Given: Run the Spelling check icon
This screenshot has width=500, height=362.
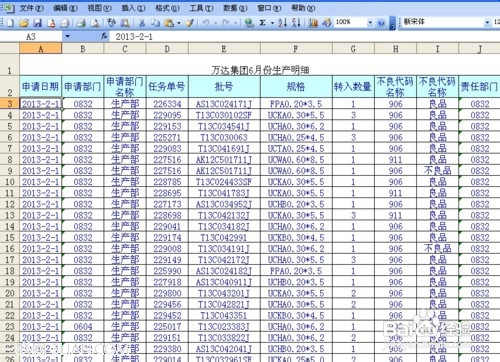Looking at the screenshot, I should click(112, 23).
